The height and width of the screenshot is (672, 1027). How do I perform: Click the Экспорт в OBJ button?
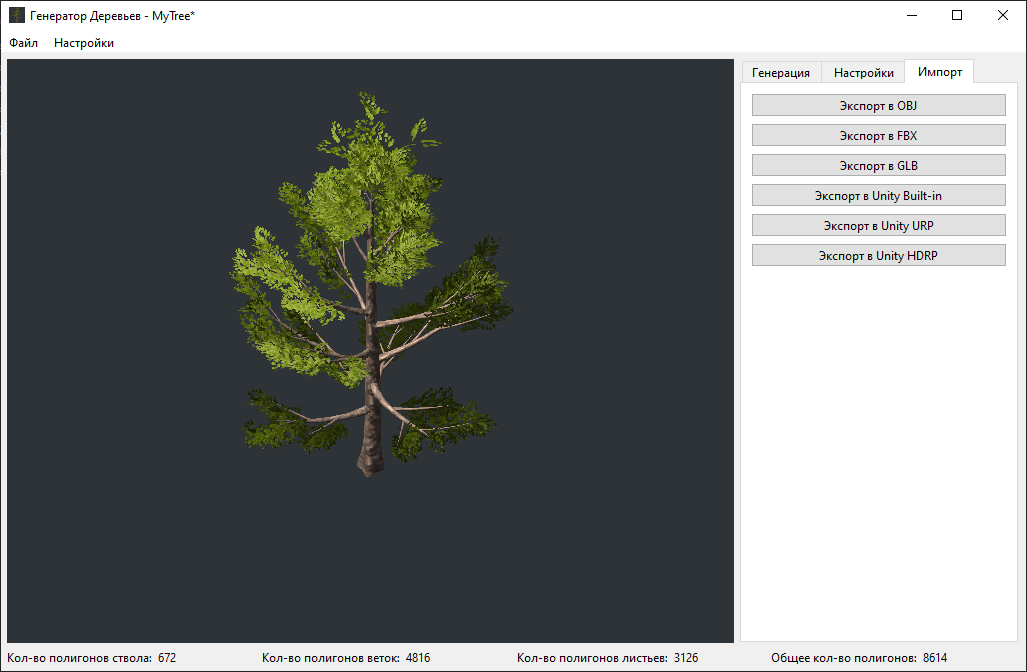(x=878, y=105)
